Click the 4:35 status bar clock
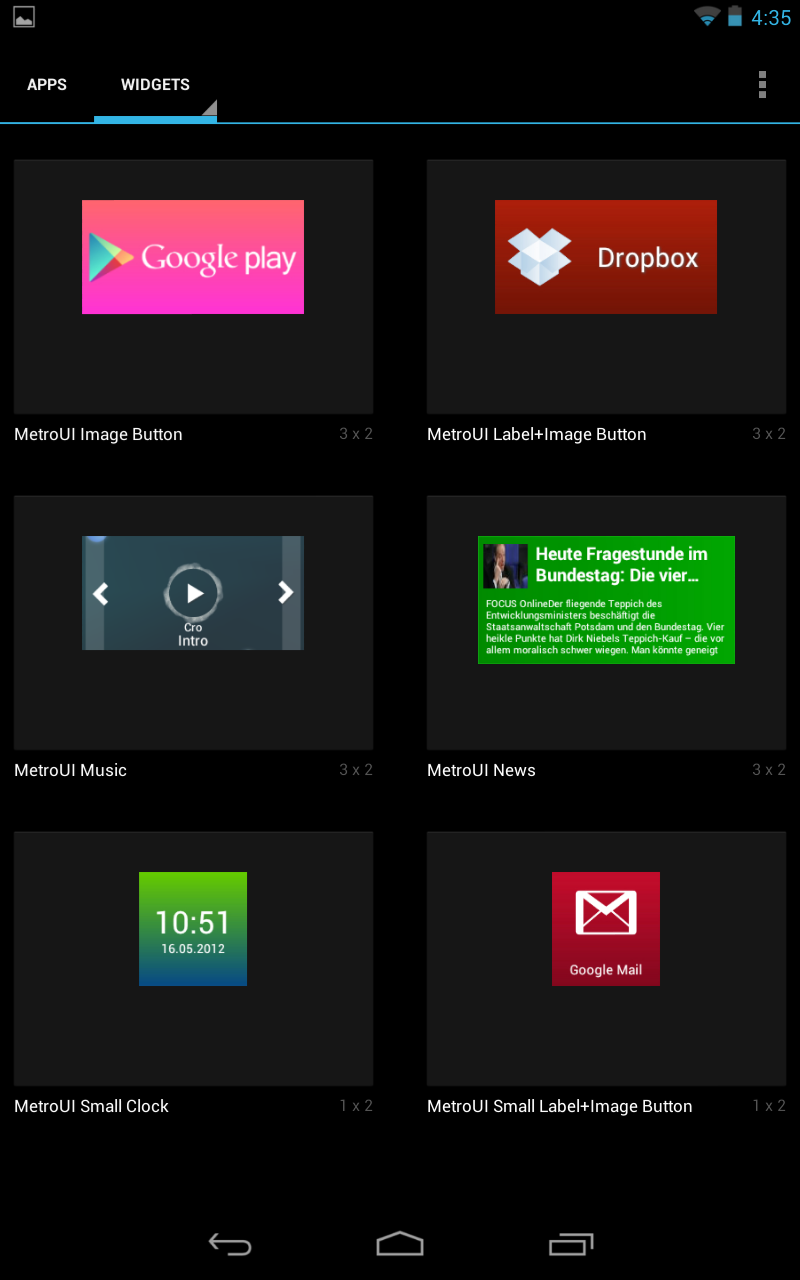Screen dimensions: 800x1280 point(771,18)
